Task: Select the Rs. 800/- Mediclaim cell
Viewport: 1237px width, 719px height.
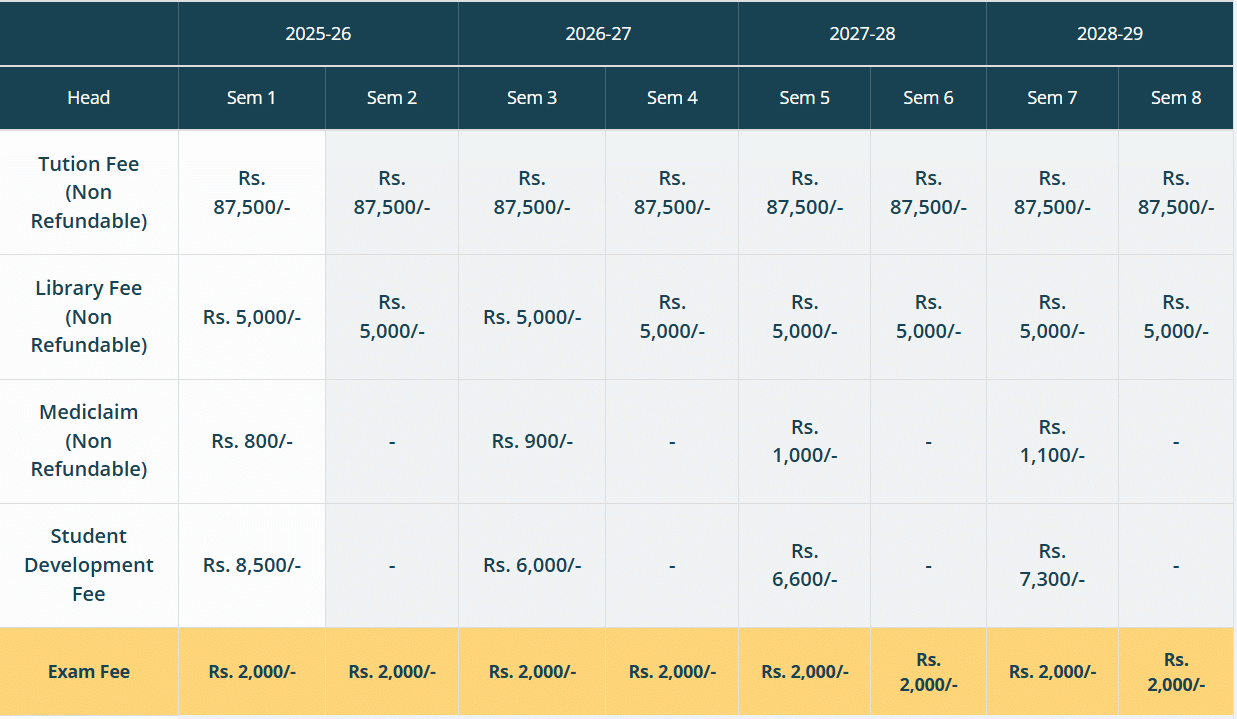Action: point(252,441)
